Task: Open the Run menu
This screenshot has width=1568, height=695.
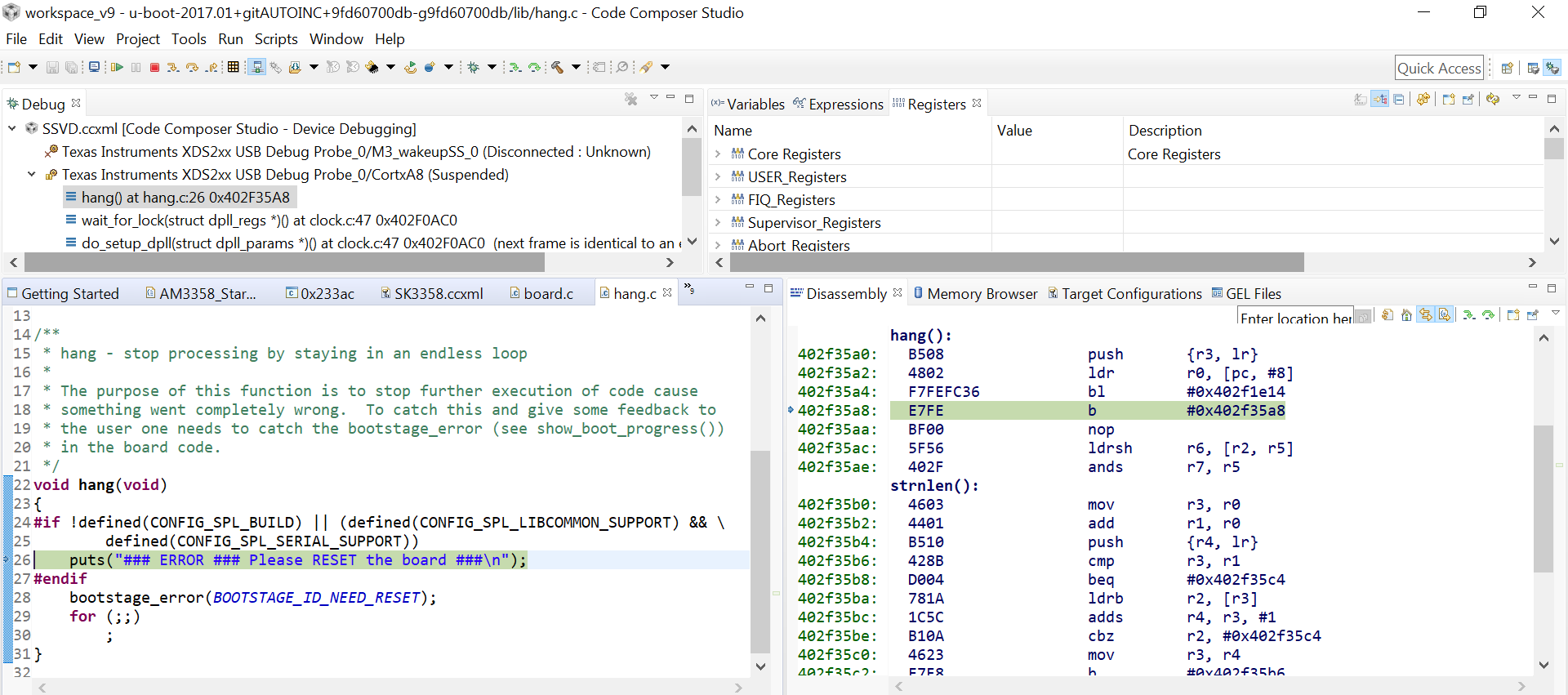Action: tap(230, 38)
